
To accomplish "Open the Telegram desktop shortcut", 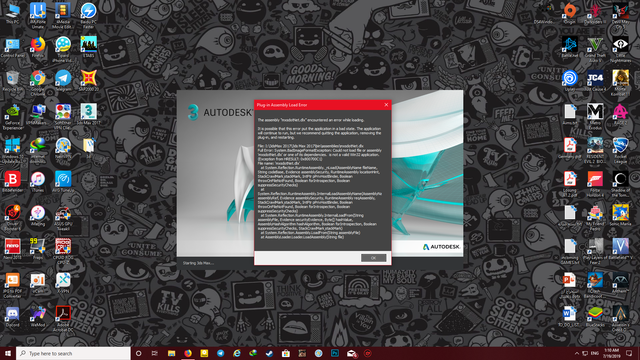I will pos(63,81).
